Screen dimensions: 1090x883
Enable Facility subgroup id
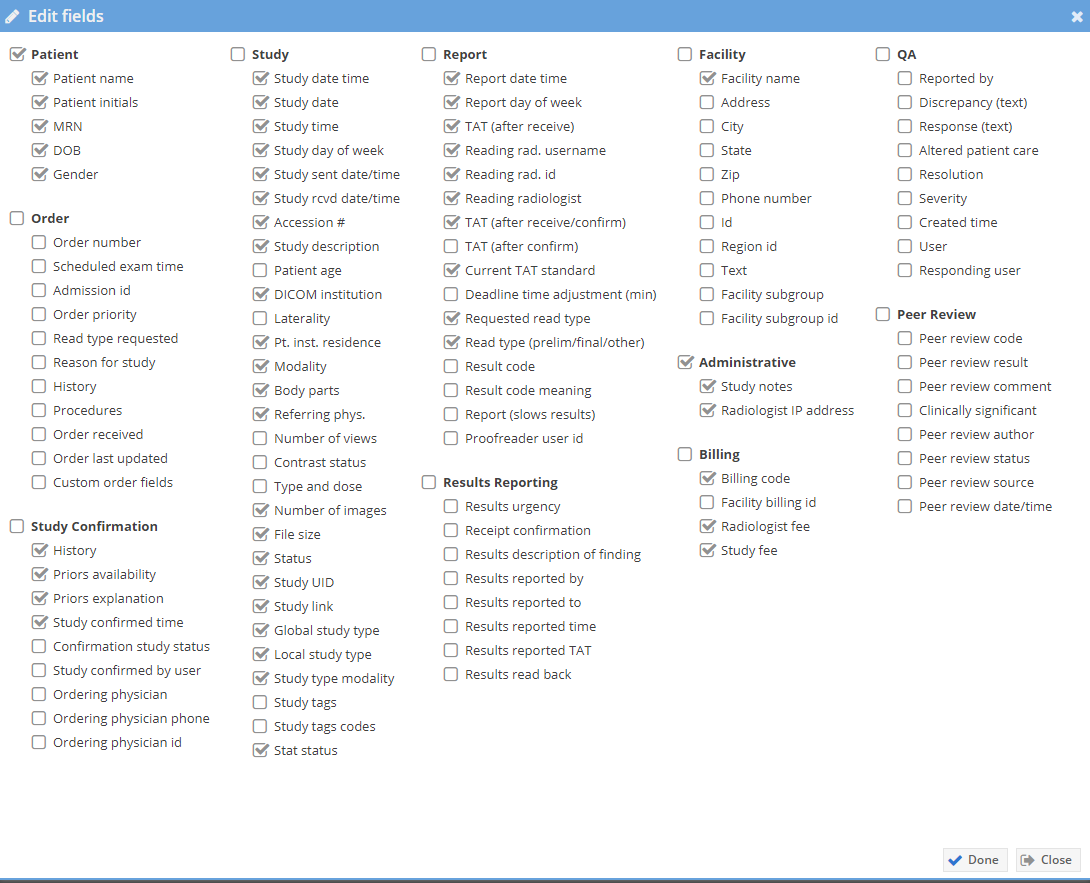pos(708,318)
